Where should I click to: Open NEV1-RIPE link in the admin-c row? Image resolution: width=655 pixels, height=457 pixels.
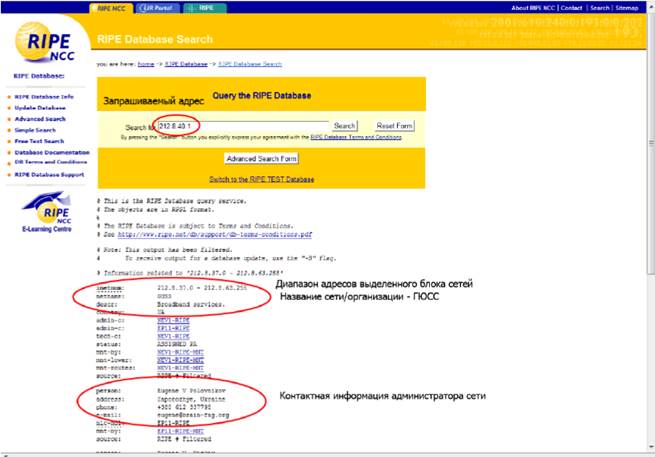pyautogui.click(x=173, y=320)
